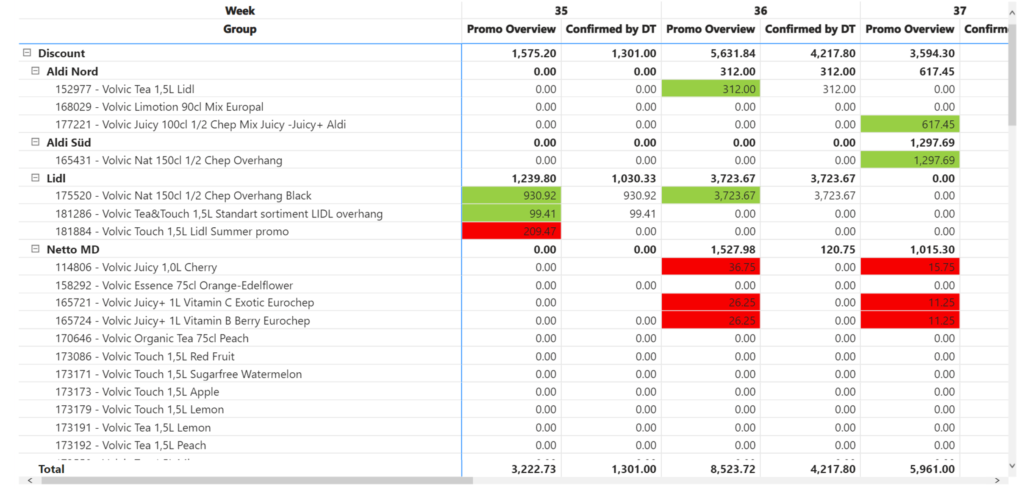This screenshot has width=1024, height=502.
Task: Click red 11.25 cell in Vitamin B row
Action: tap(910, 321)
